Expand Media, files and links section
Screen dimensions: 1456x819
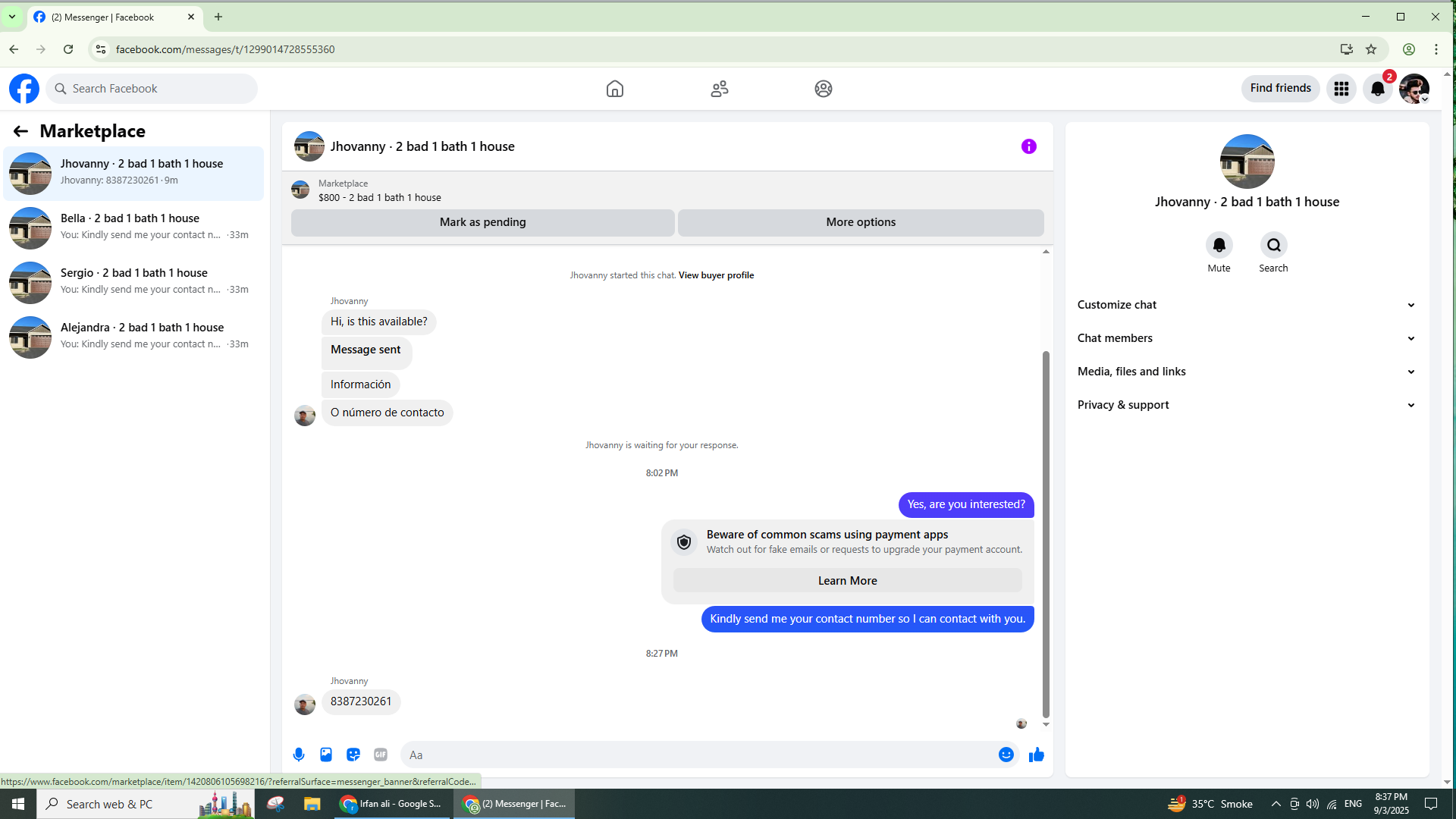coord(1247,372)
